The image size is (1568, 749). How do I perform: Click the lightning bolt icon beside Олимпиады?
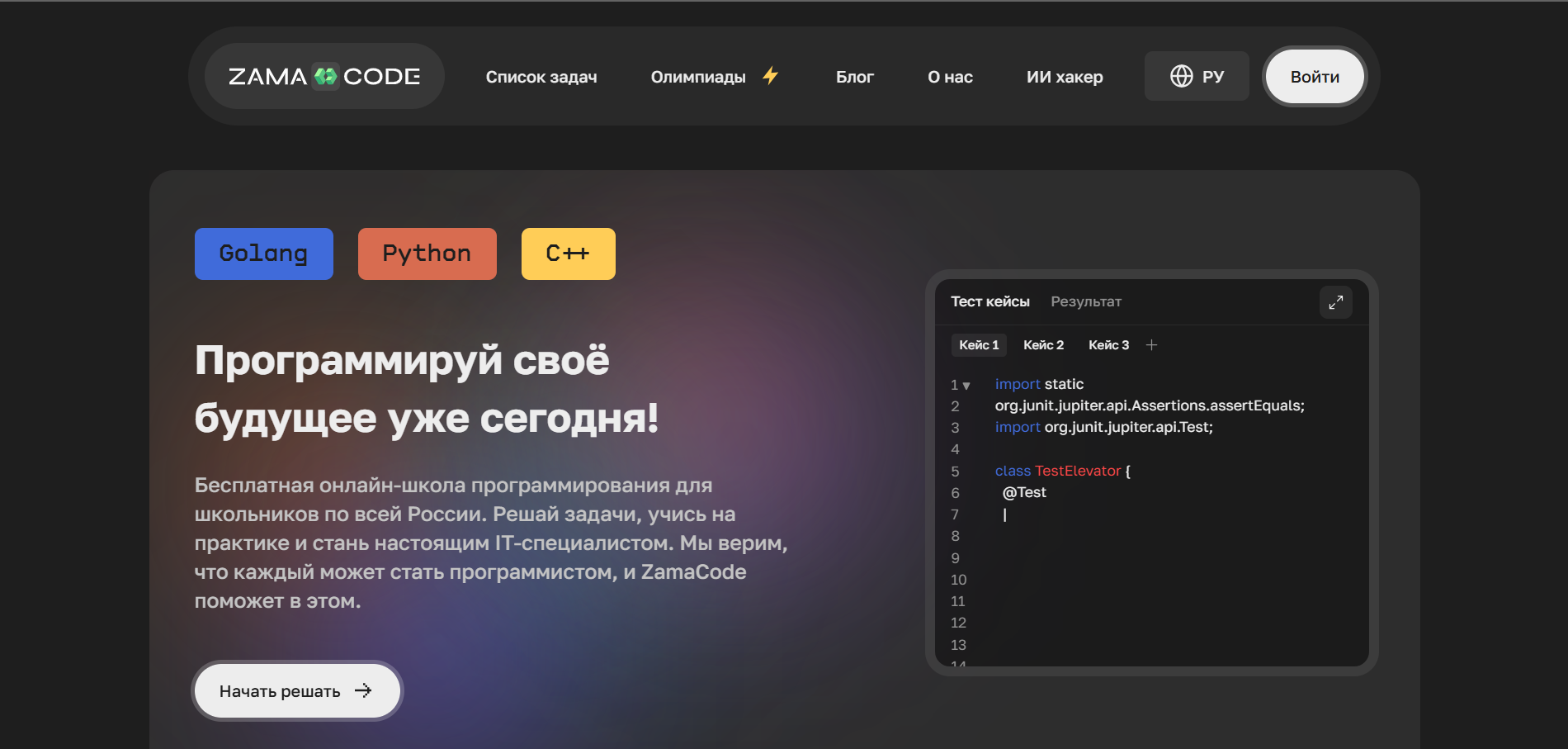pyautogui.click(x=770, y=76)
